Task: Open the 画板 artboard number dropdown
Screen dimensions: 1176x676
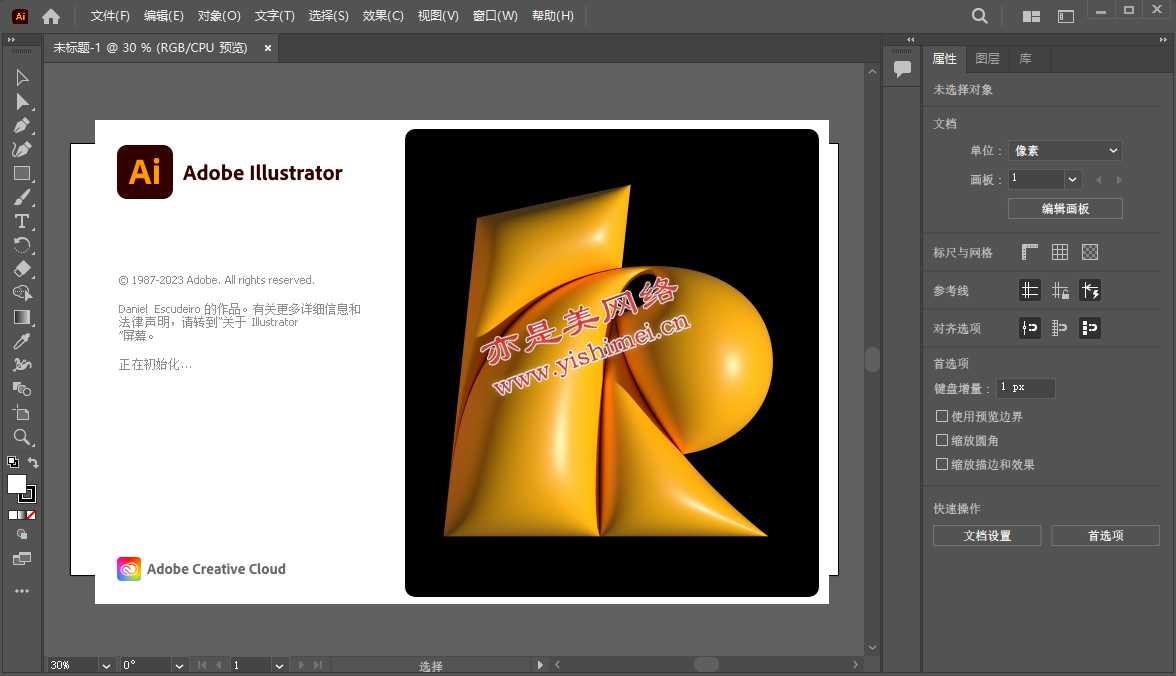Action: click(x=1072, y=179)
